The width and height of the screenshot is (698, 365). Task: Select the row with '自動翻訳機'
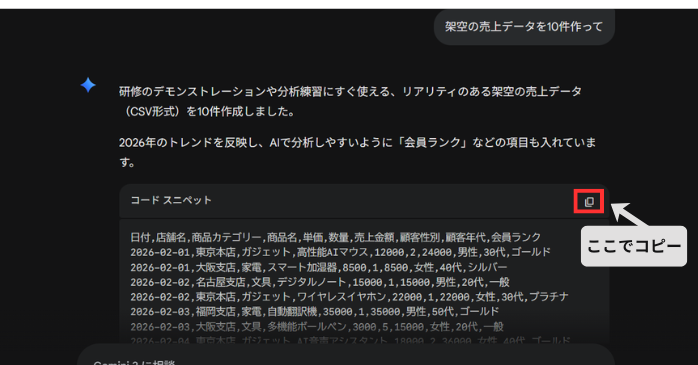tap(315, 312)
